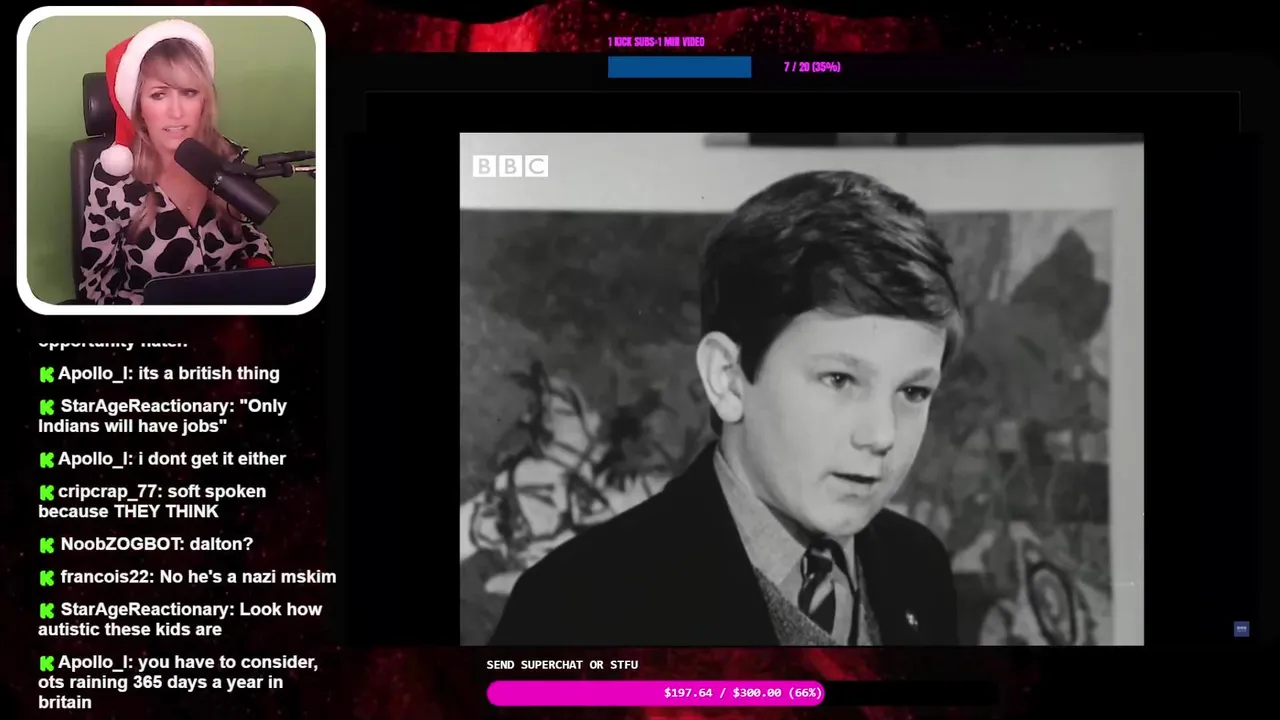This screenshot has width=1280, height=720.
Task: Click the 'raining 365 days a year' message
Action: (x=178, y=682)
